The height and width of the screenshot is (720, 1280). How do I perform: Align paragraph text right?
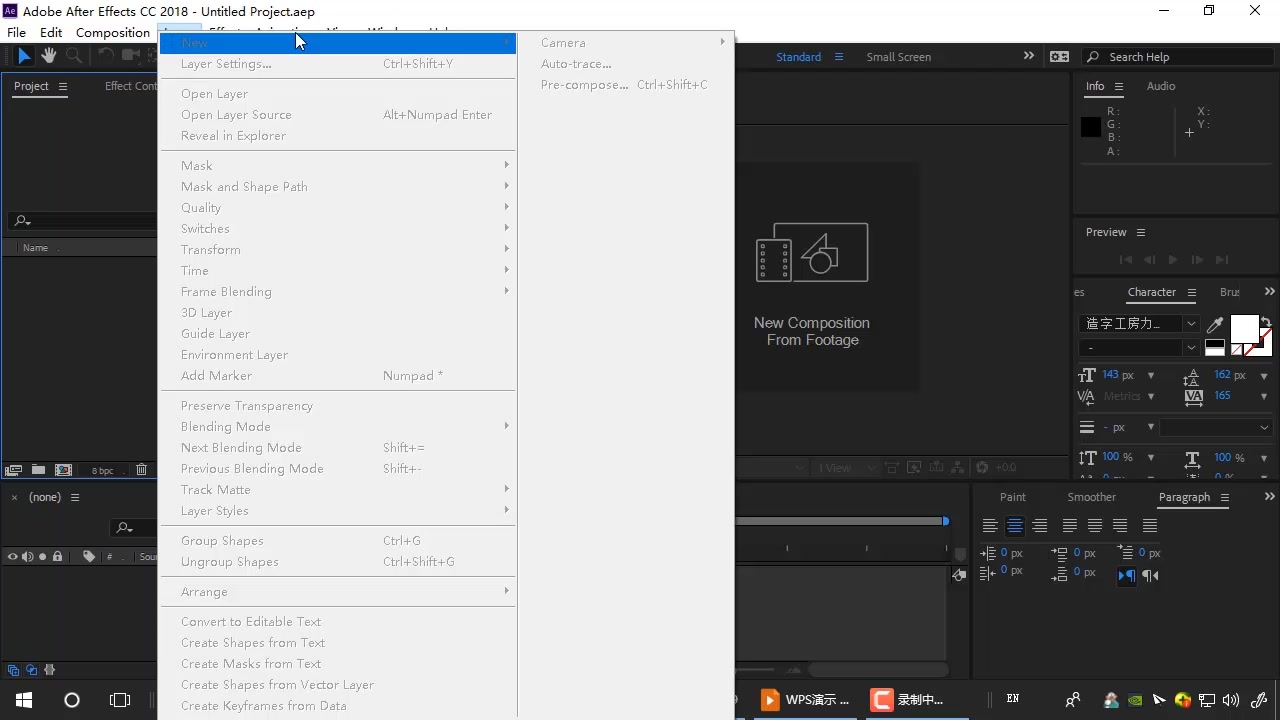[x=1040, y=526]
